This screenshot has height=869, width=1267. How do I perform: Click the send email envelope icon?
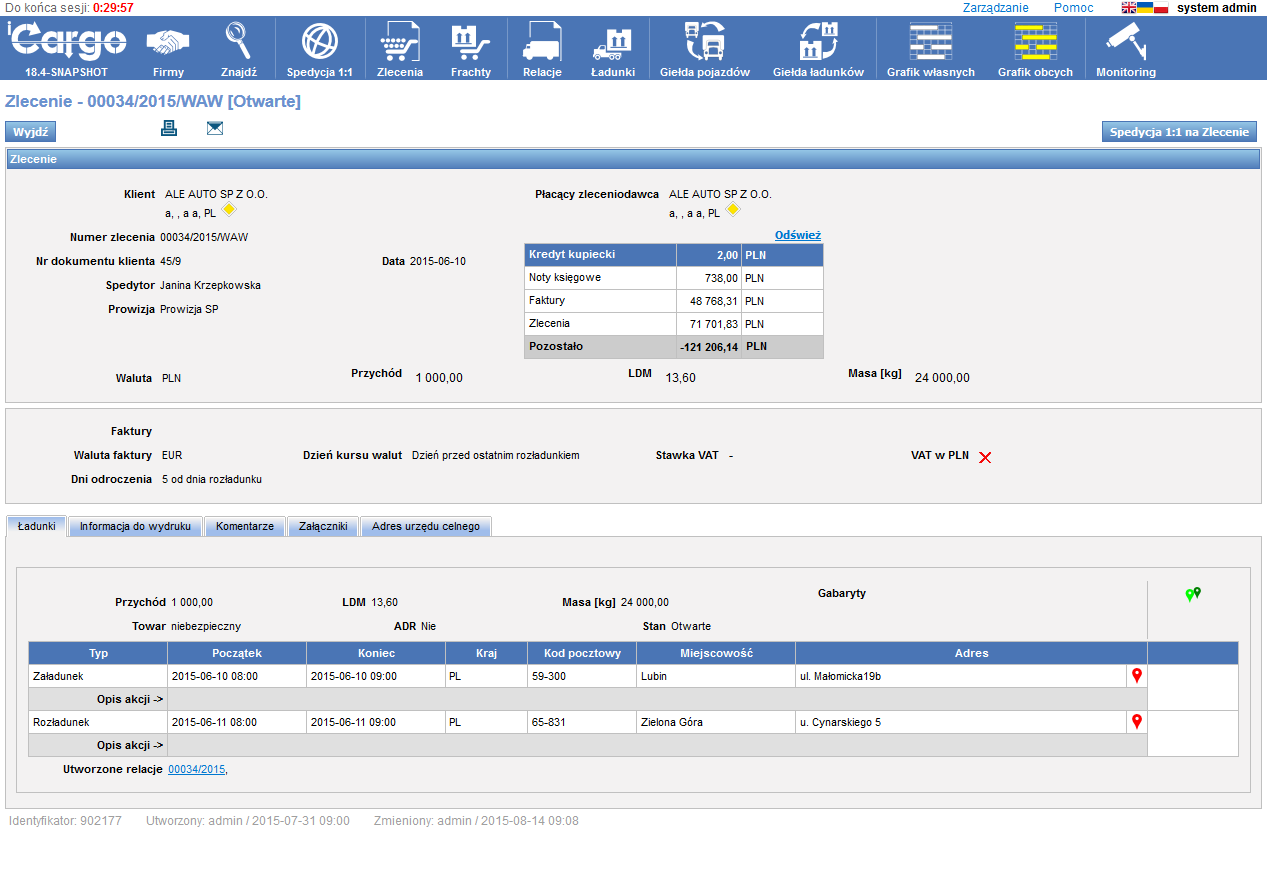point(215,128)
